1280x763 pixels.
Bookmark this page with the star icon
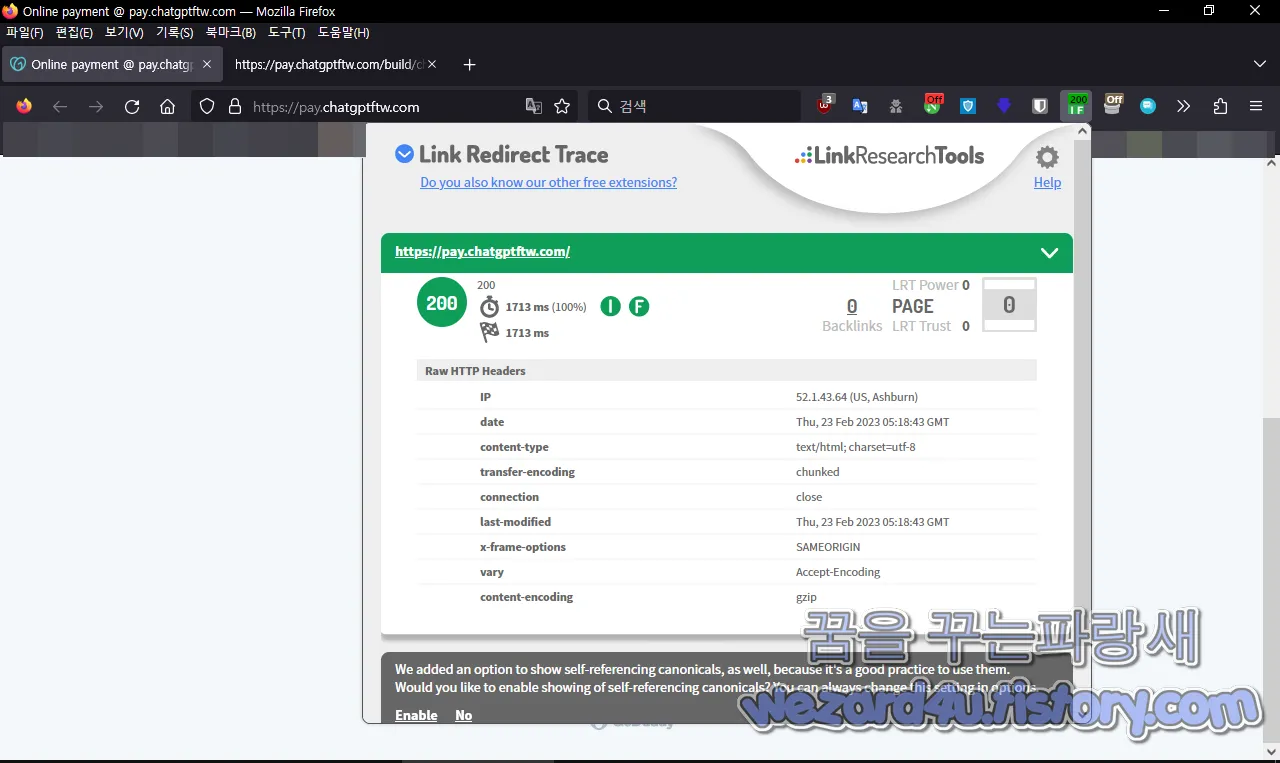pos(562,106)
